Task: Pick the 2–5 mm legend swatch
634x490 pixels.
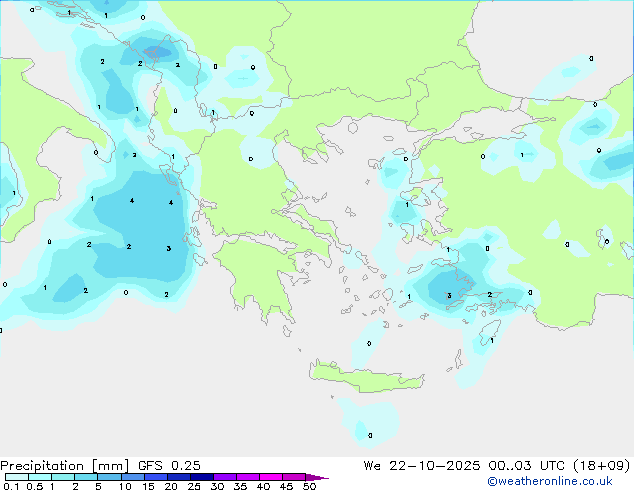Action: [86, 477]
